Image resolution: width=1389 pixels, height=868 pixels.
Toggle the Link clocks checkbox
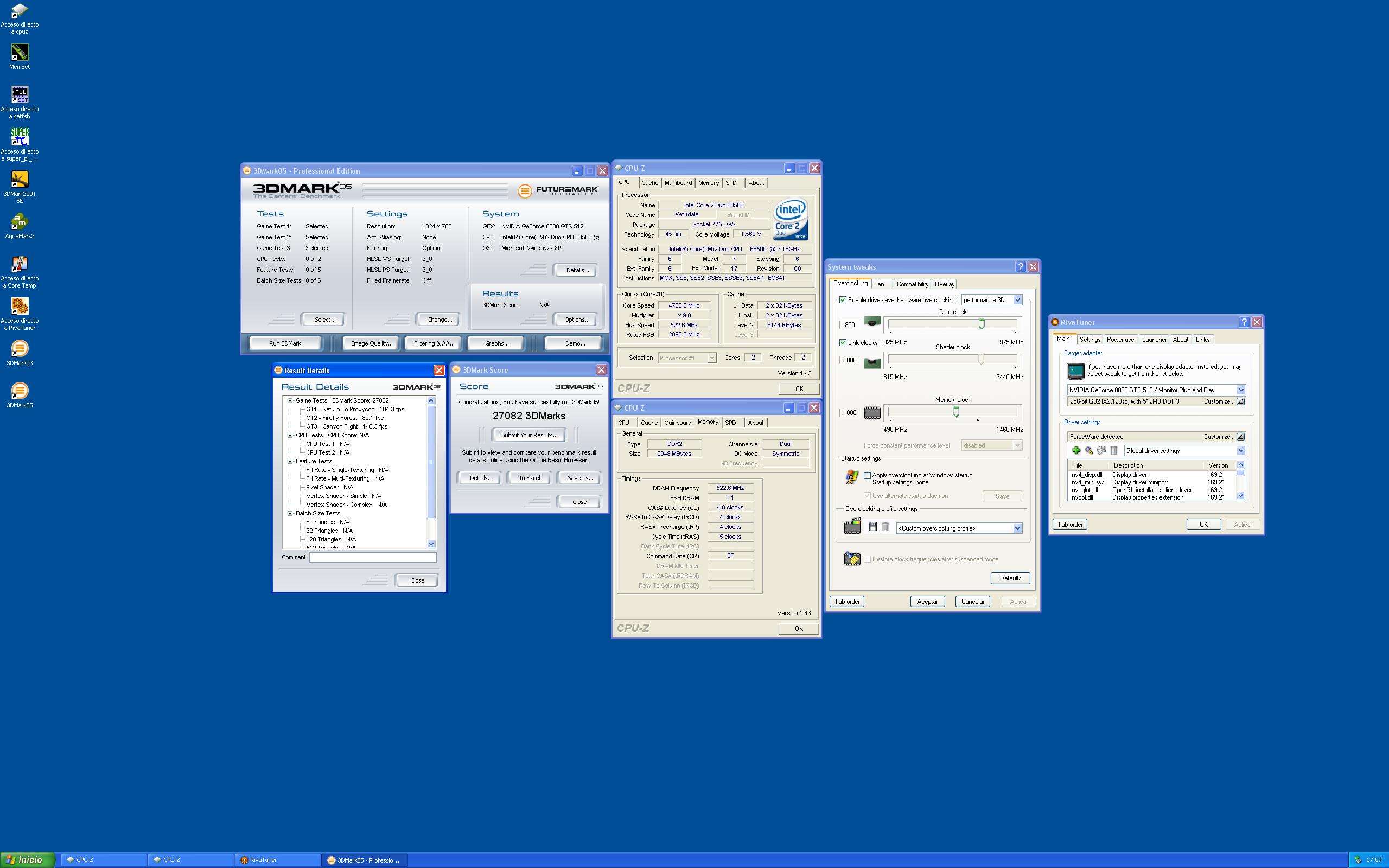coord(843,343)
